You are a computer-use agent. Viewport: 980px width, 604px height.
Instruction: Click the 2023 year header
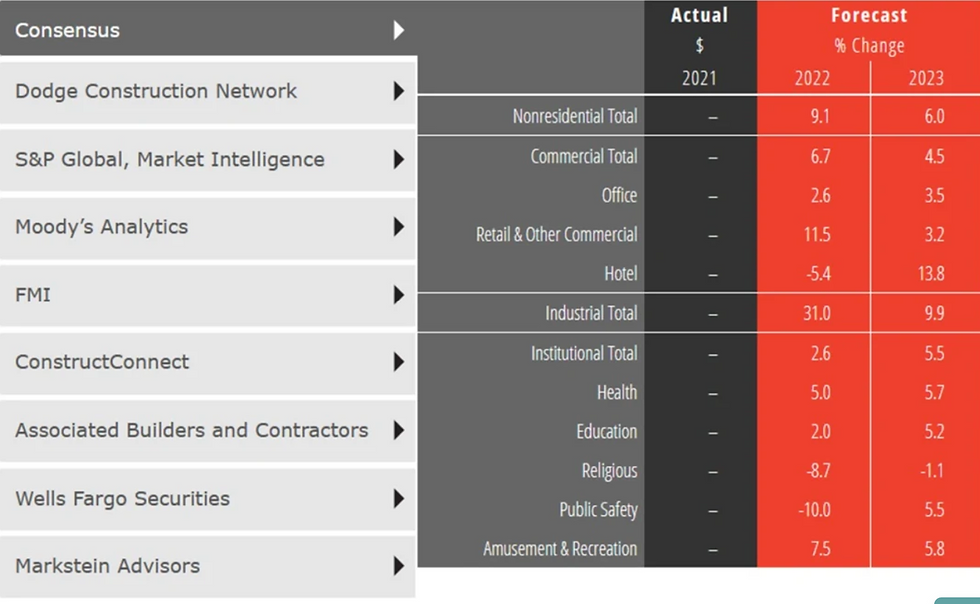coord(926,78)
